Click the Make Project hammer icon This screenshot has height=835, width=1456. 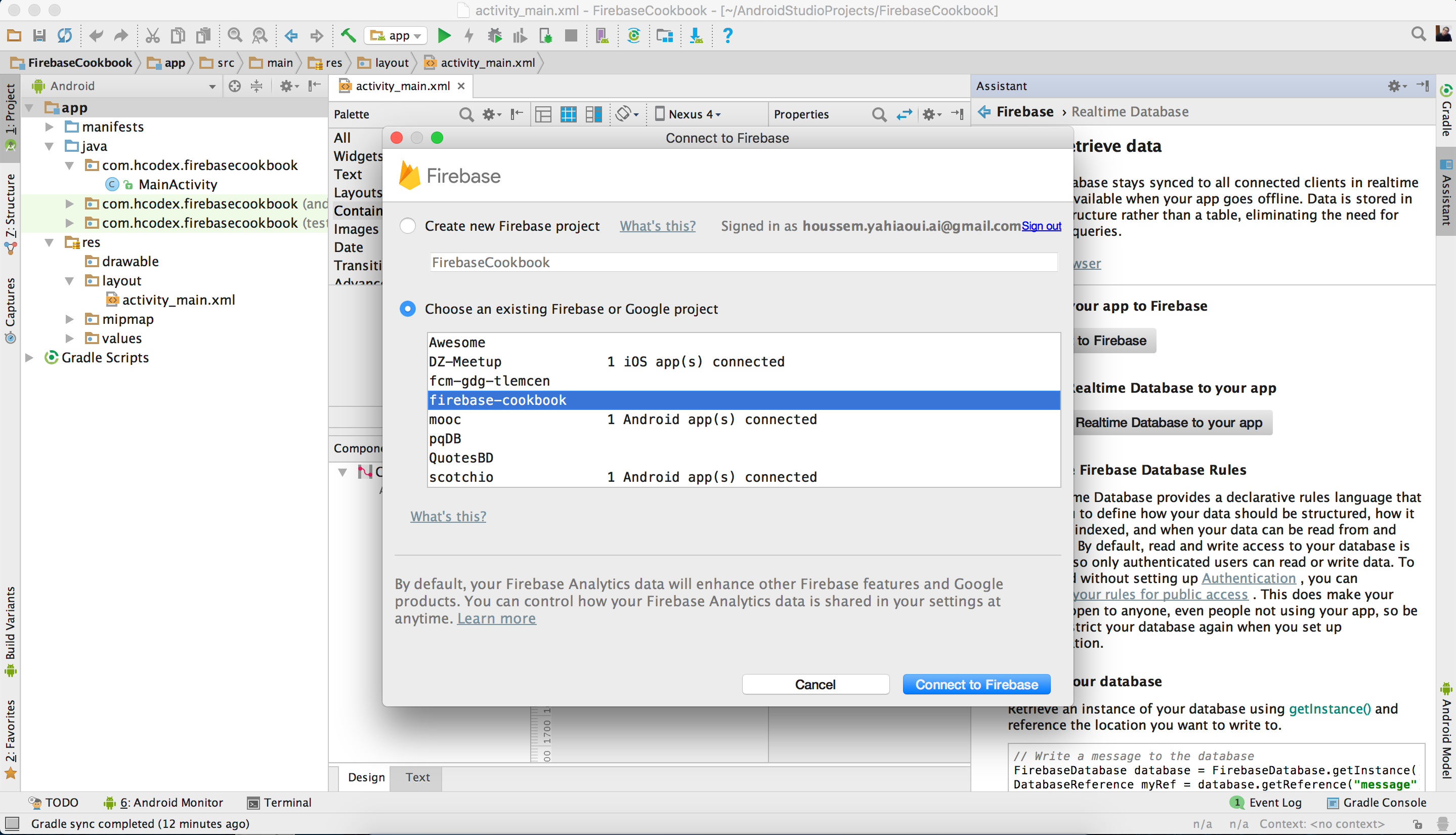(x=348, y=35)
